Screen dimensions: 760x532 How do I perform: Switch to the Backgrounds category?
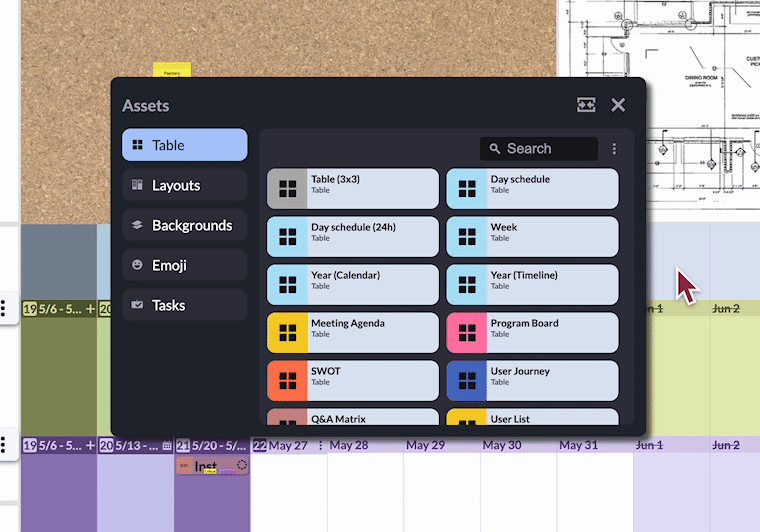tap(184, 225)
